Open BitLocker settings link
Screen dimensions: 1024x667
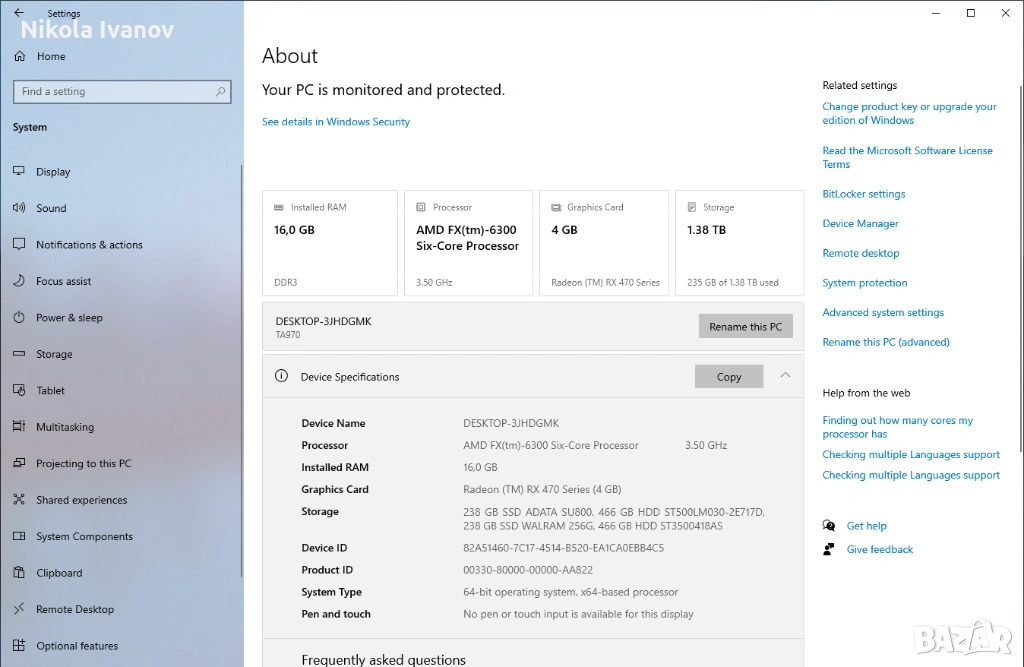pyautogui.click(x=863, y=194)
